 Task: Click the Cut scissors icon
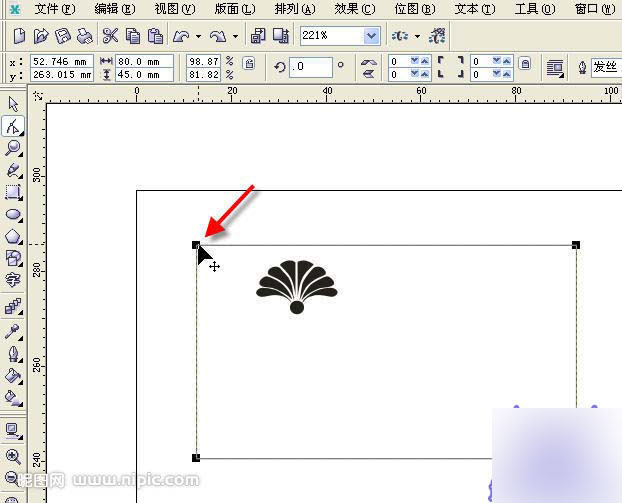pos(110,36)
